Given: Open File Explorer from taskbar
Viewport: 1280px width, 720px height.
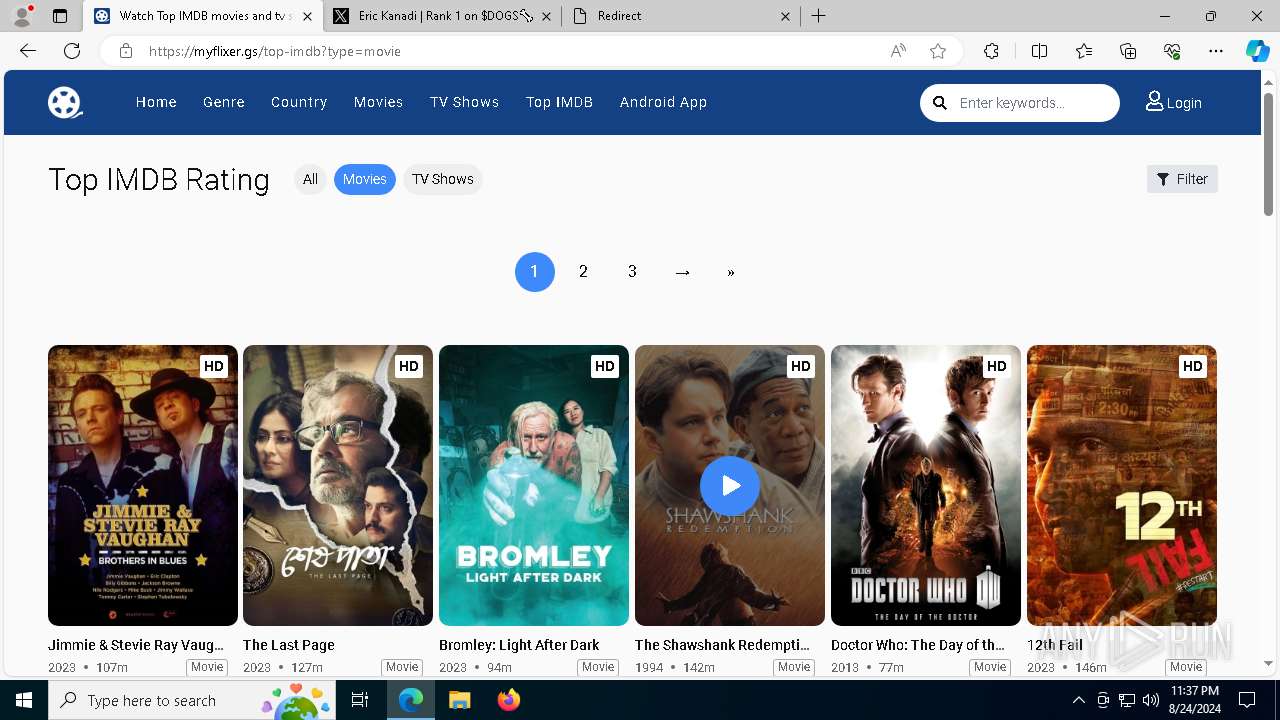Looking at the screenshot, I should point(459,700).
